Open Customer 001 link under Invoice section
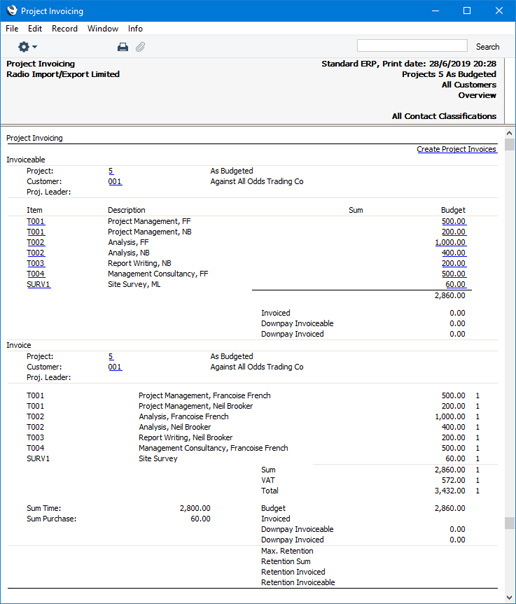Image resolution: width=516 pixels, height=604 pixels. coord(115,367)
